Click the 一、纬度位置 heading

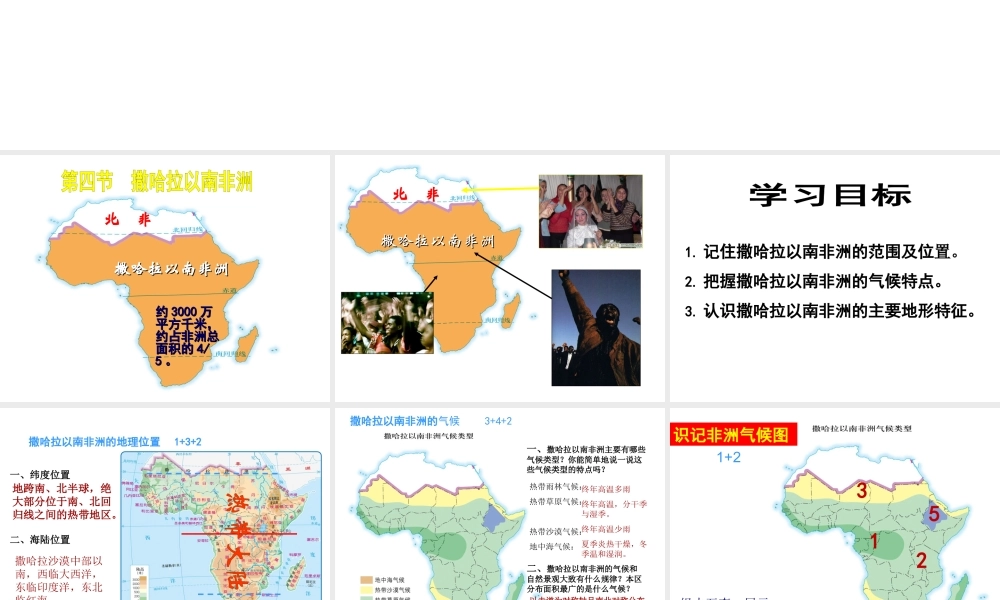40,474
